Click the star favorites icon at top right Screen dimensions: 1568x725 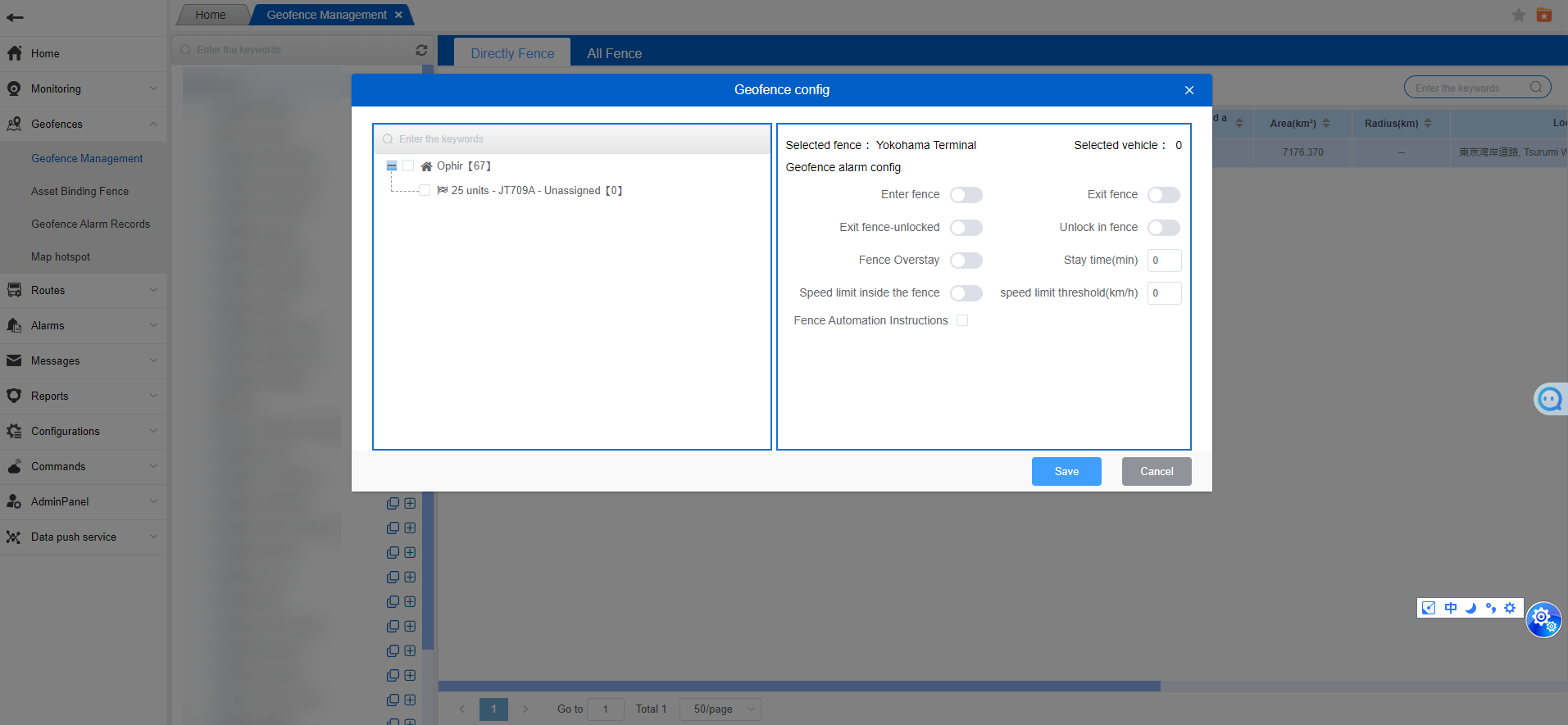click(x=1518, y=16)
